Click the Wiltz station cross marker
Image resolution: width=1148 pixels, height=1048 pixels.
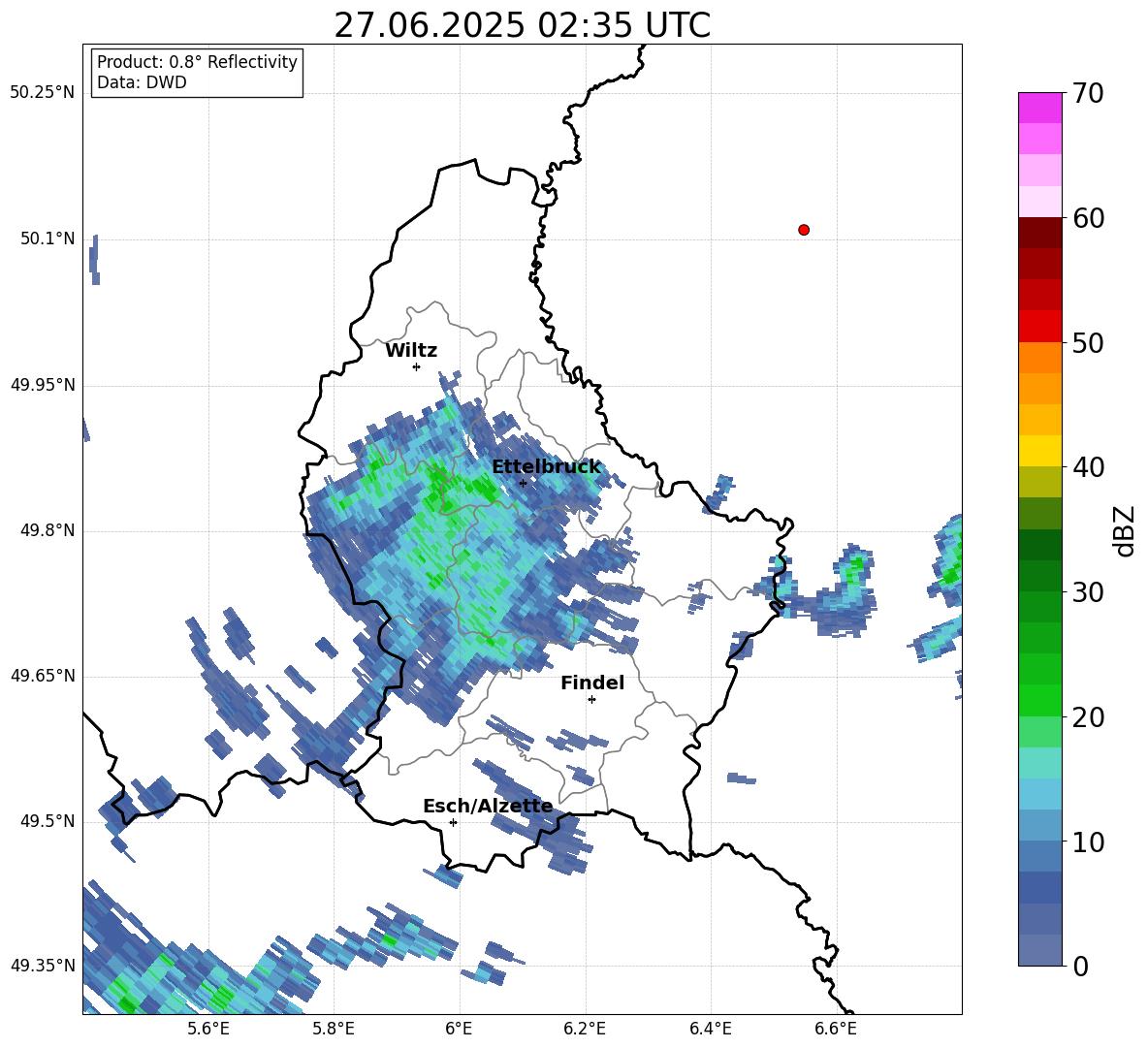417,366
